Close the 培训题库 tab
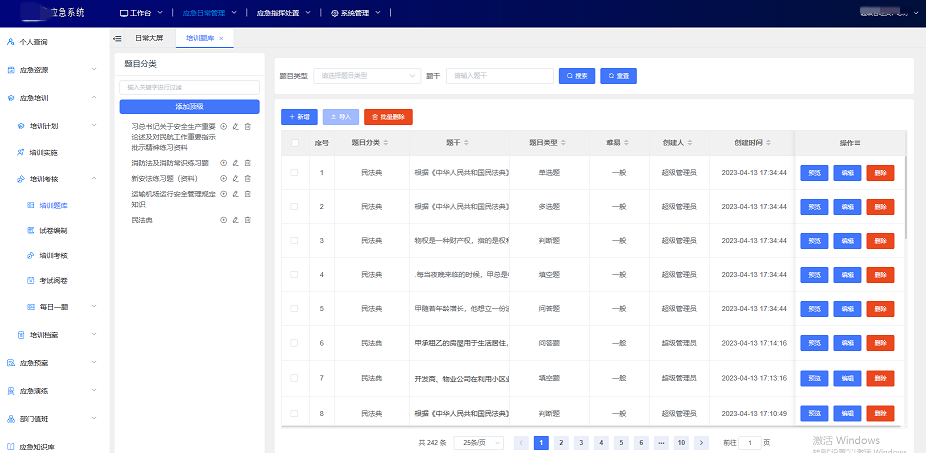Screen dimensions: 926x453 (221, 38)
